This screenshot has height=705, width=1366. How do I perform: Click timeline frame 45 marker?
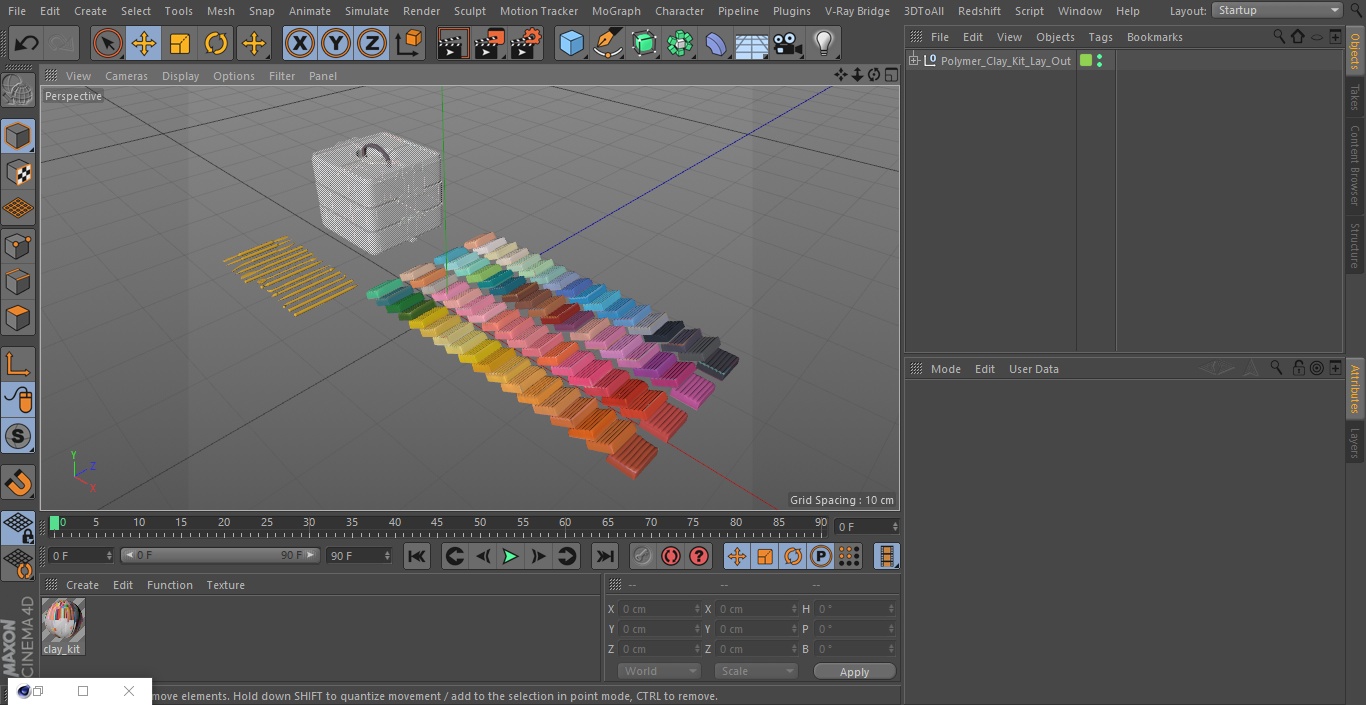[437, 523]
